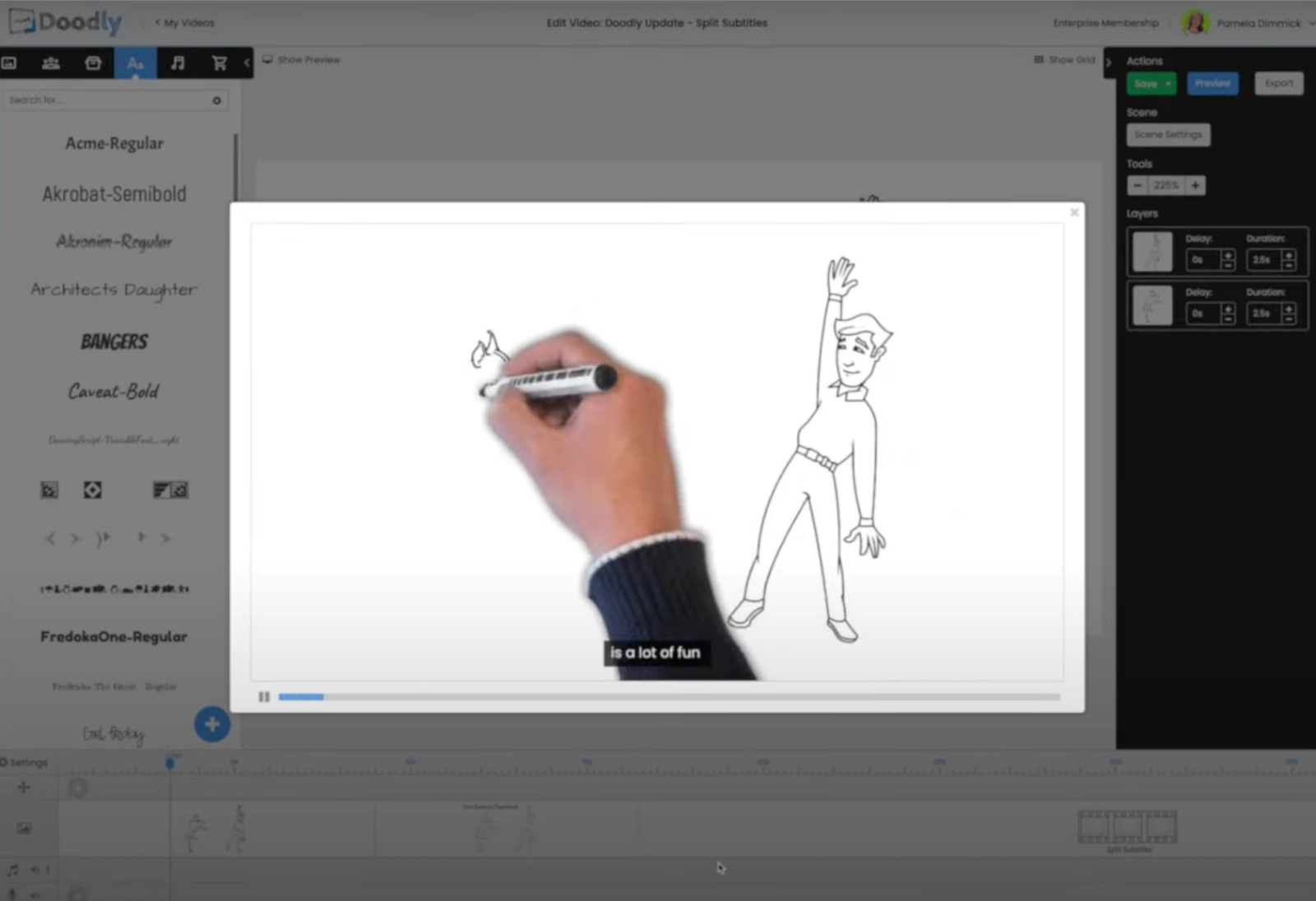Collapse the right properties panel arrow
Screen dimensions: 1316x901
click(1108, 62)
